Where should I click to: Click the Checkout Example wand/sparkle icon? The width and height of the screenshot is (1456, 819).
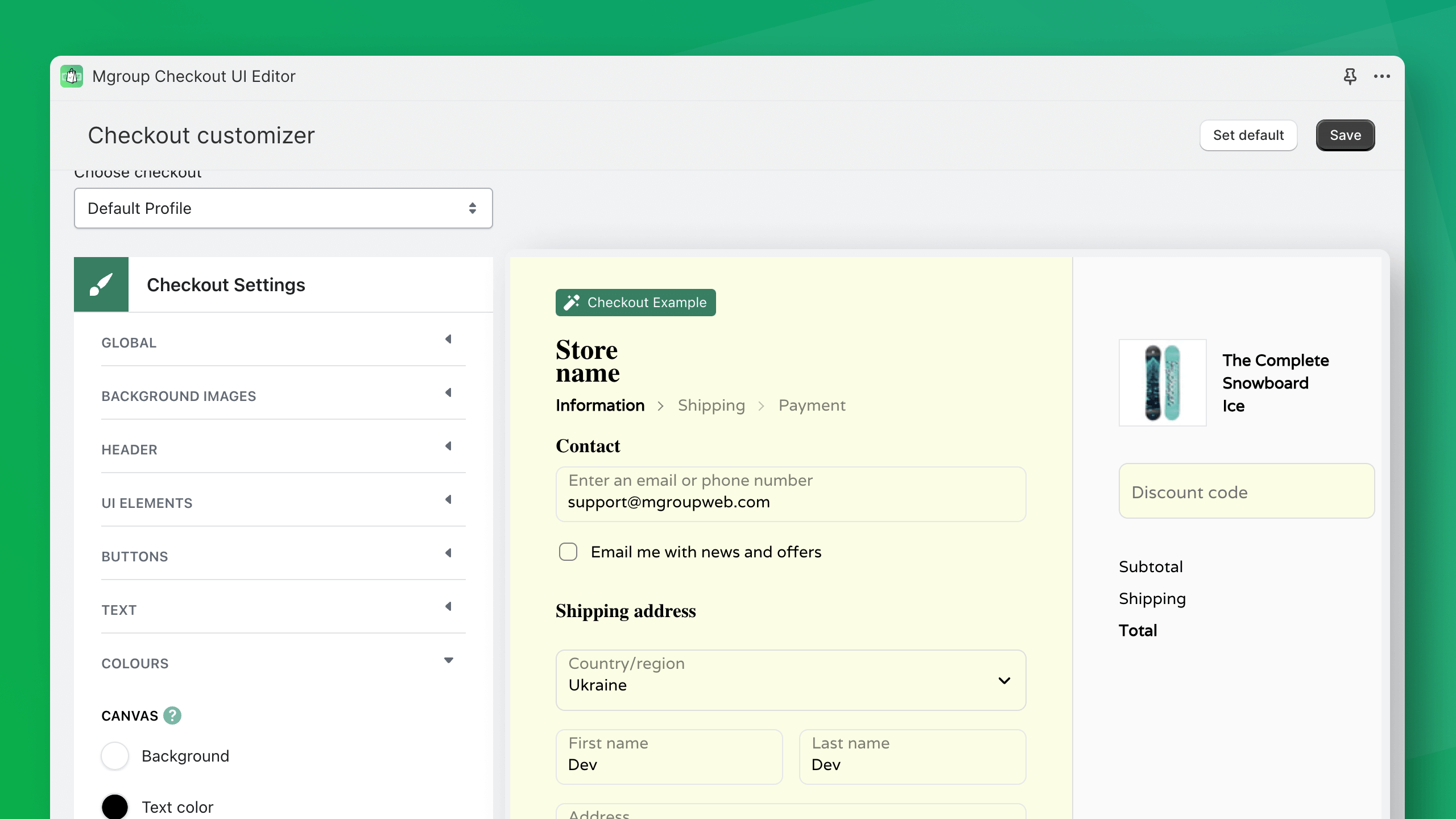tap(572, 302)
